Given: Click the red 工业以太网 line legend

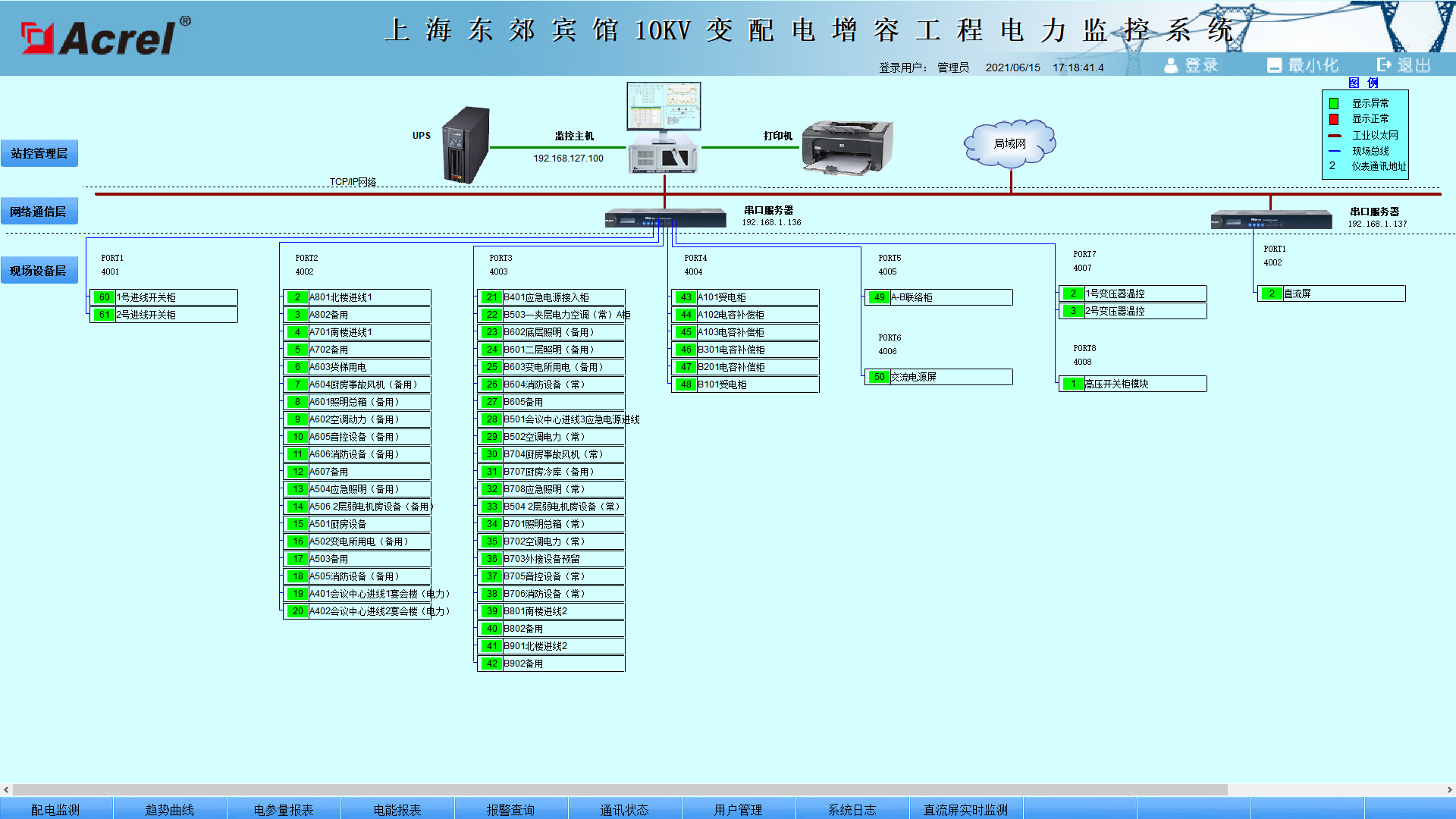Looking at the screenshot, I should click(x=1335, y=136).
